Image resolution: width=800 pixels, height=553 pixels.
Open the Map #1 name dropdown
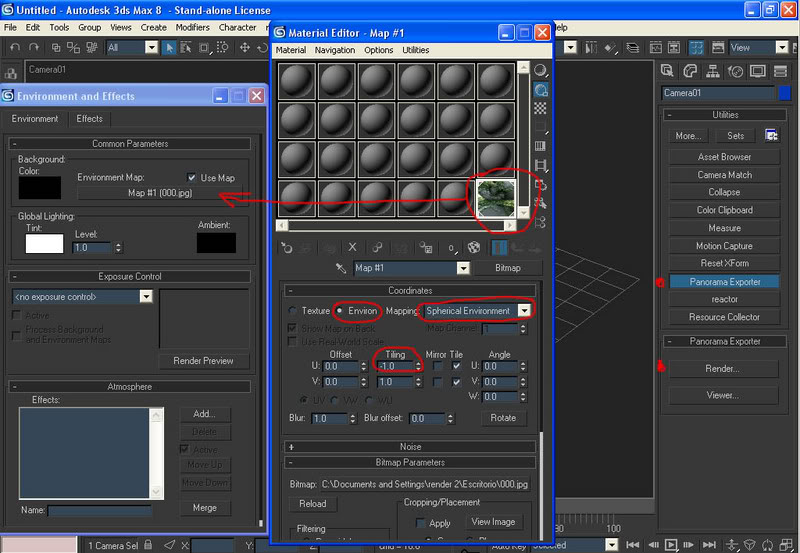click(x=463, y=268)
